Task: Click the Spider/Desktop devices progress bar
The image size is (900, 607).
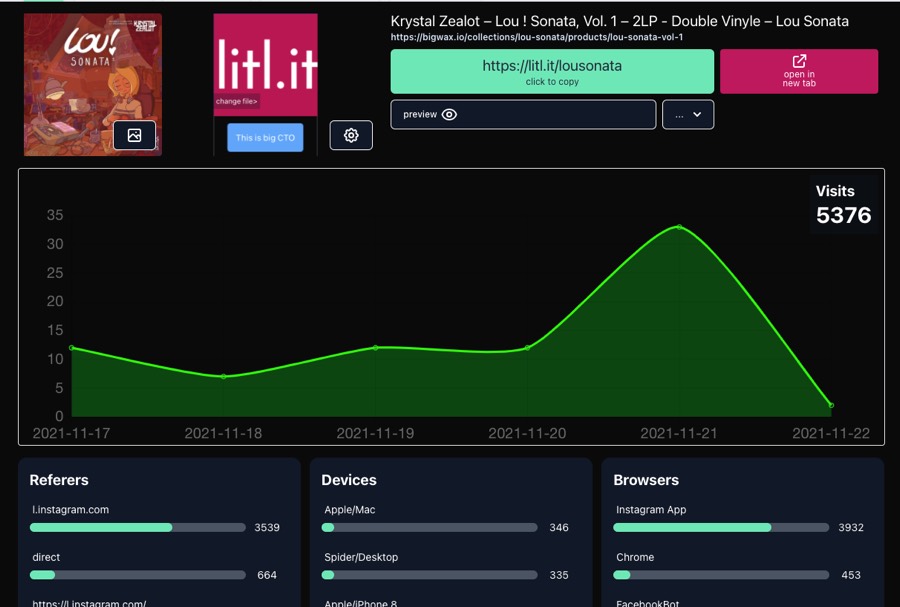Action: click(429, 575)
